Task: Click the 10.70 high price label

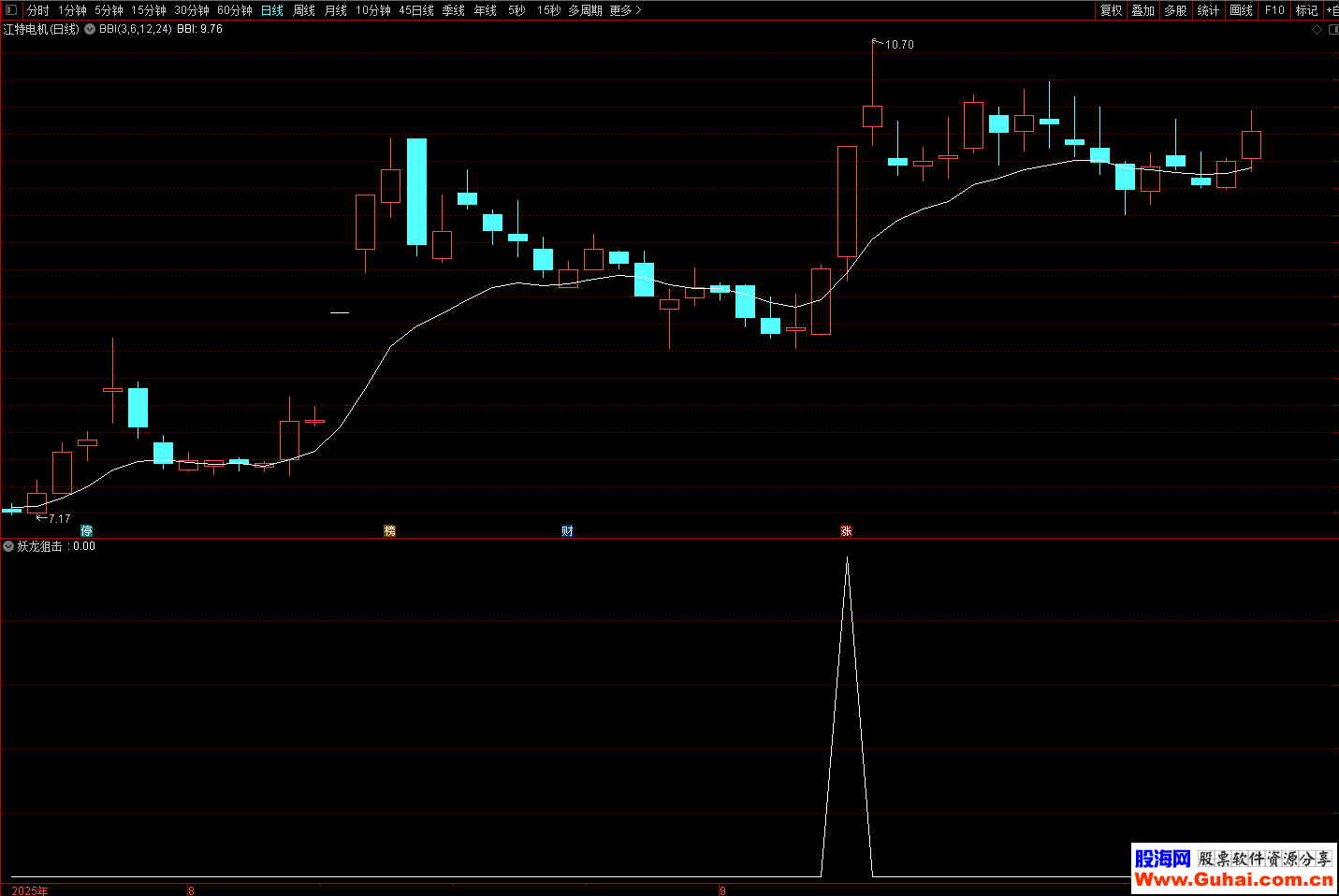Action: click(x=899, y=45)
